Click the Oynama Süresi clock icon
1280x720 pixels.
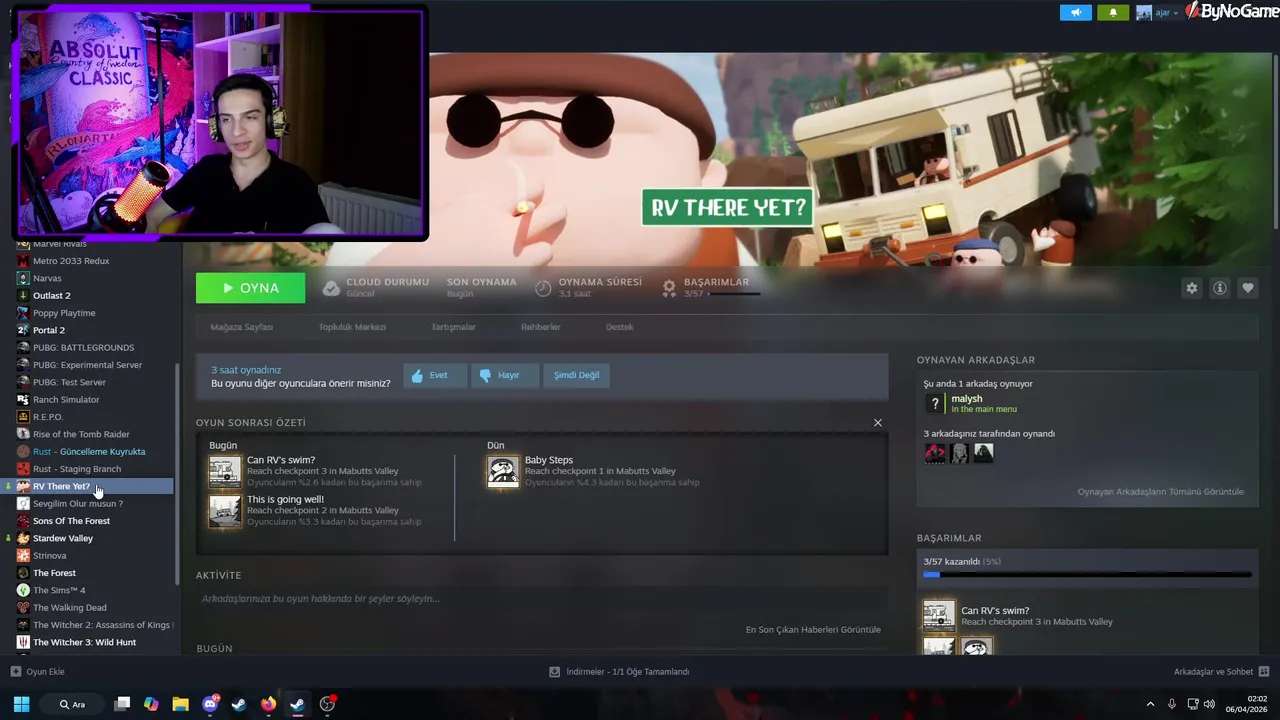[x=543, y=288]
